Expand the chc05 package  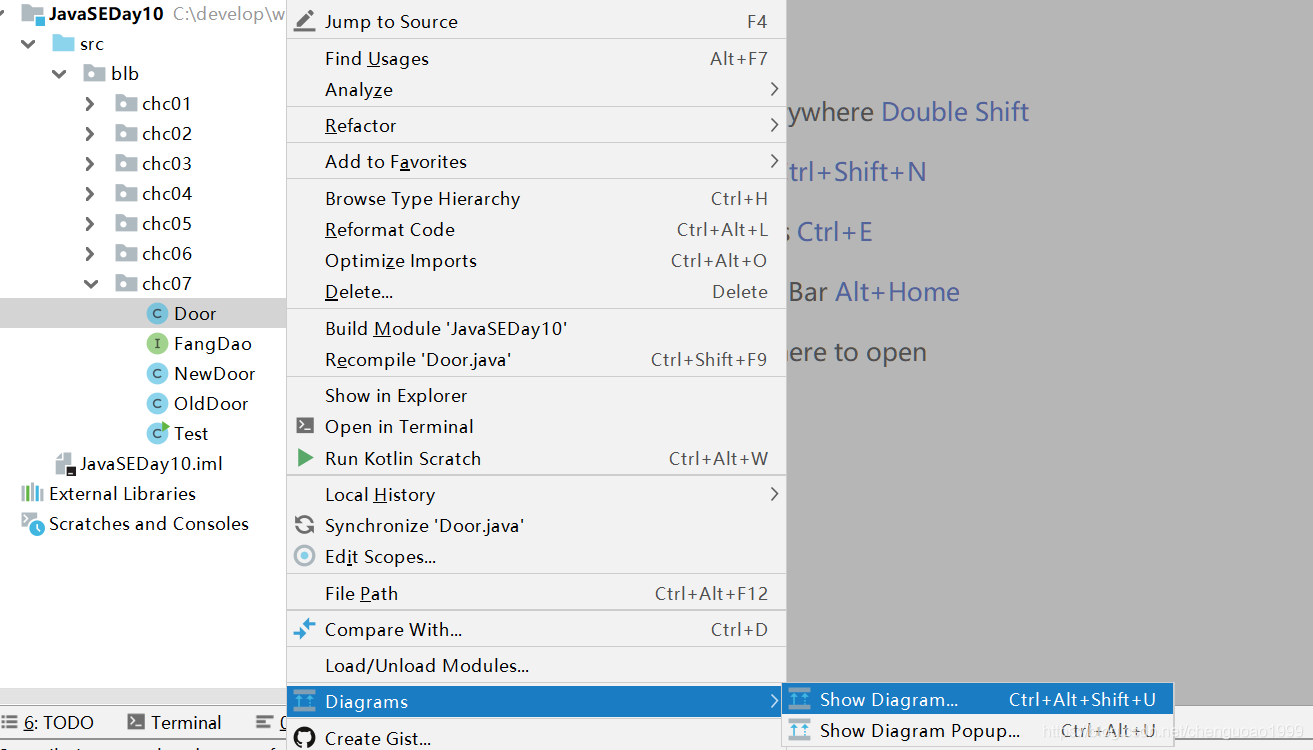click(x=90, y=223)
